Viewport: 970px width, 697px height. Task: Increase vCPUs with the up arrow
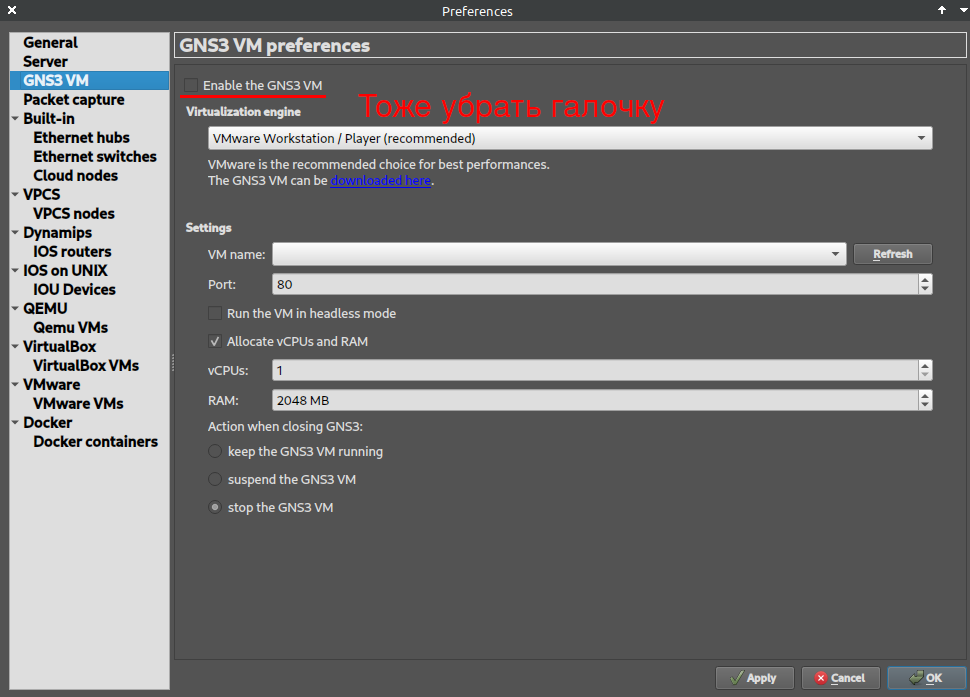point(925,366)
